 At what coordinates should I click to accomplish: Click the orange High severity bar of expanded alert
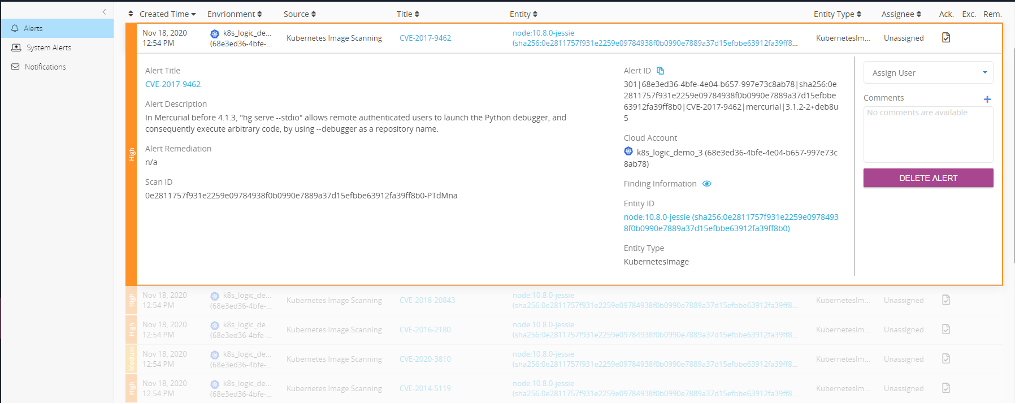coord(132,154)
